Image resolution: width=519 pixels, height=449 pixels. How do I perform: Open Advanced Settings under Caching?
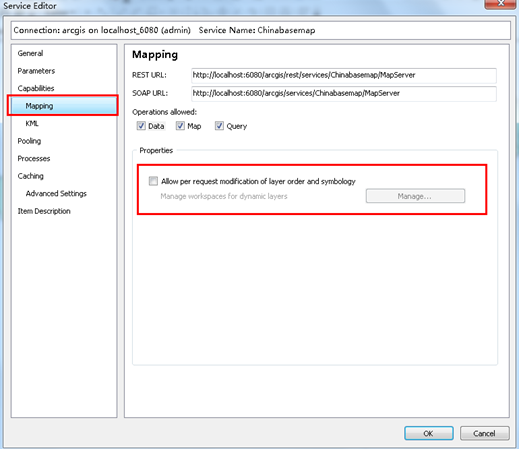(x=56, y=194)
